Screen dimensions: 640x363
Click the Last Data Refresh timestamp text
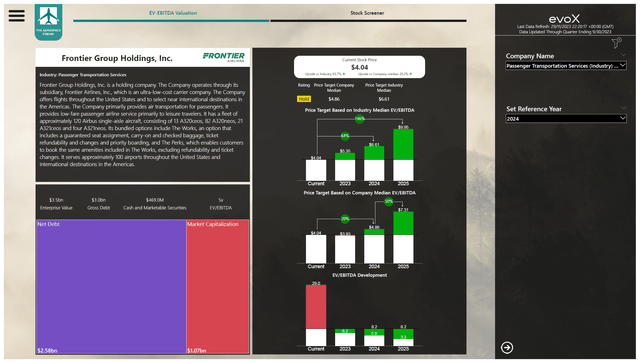[x=565, y=27]
